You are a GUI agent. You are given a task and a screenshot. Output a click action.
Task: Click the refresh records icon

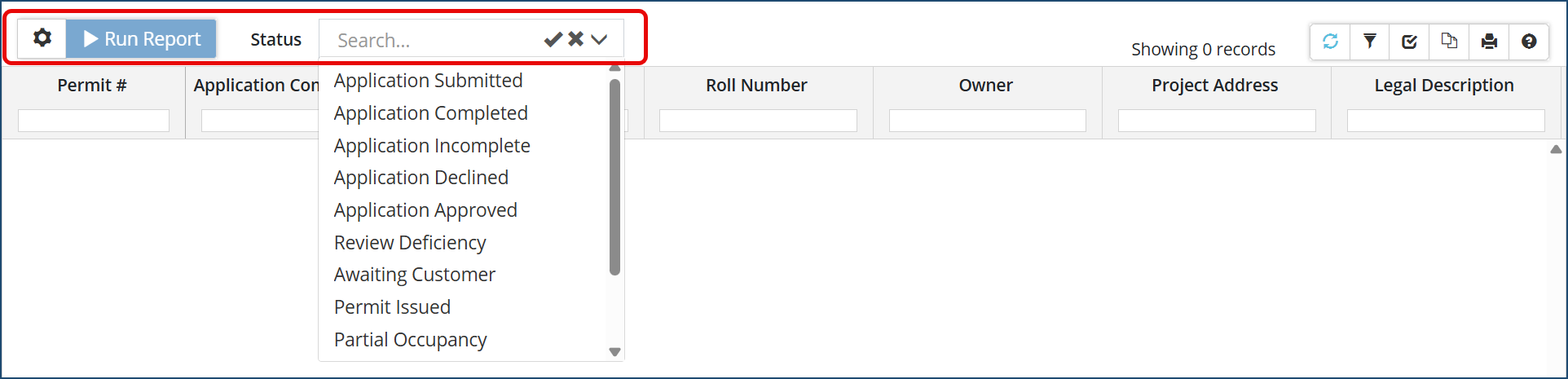[x=1330, y=42]
